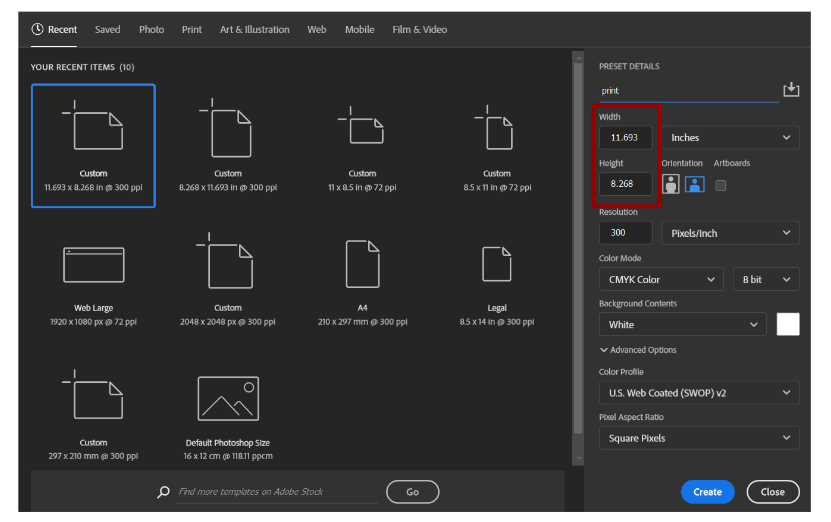Open the Background Contents White dropdown
The width and height of the screenshot is (831, 522).
(683, 324)
